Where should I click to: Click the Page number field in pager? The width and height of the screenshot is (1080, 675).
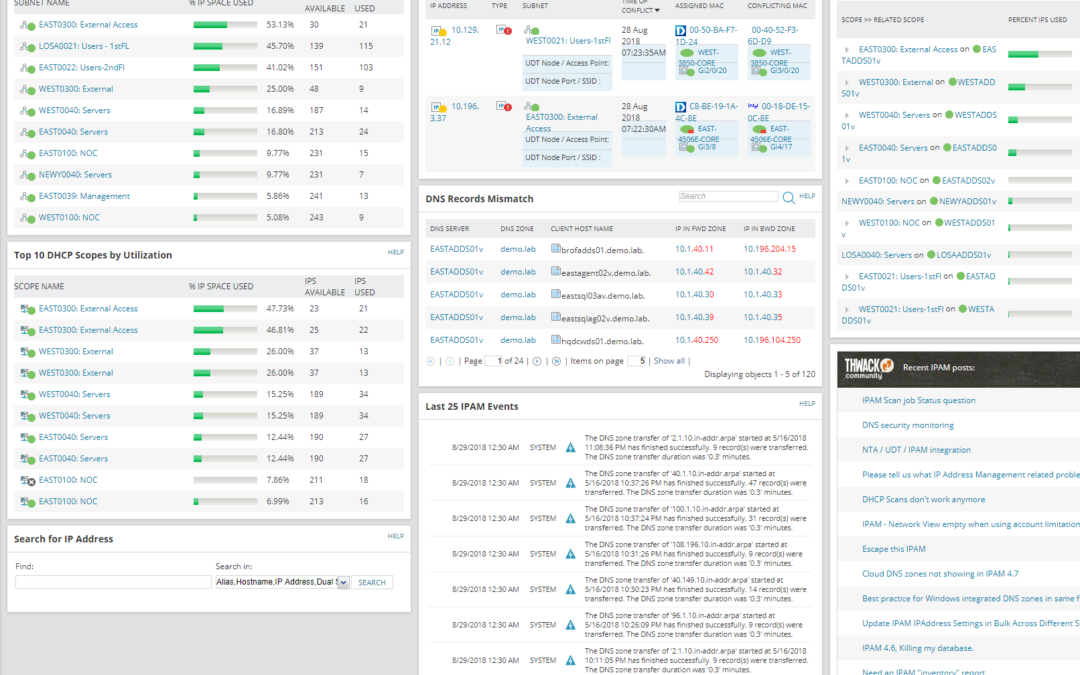[493, 361]
